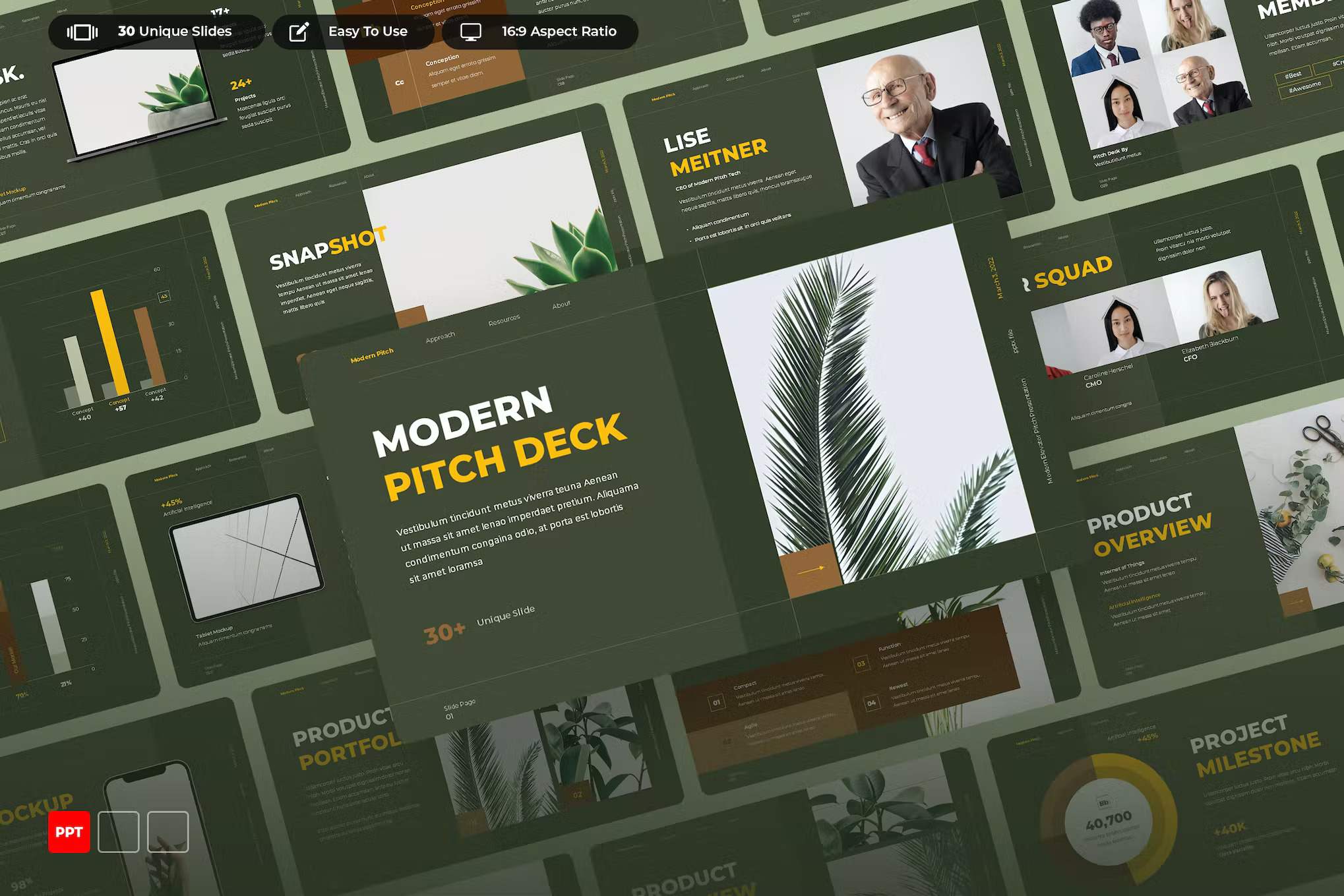
Task: Click the donut chart showing 40,700
Action: coord(1109,821)
